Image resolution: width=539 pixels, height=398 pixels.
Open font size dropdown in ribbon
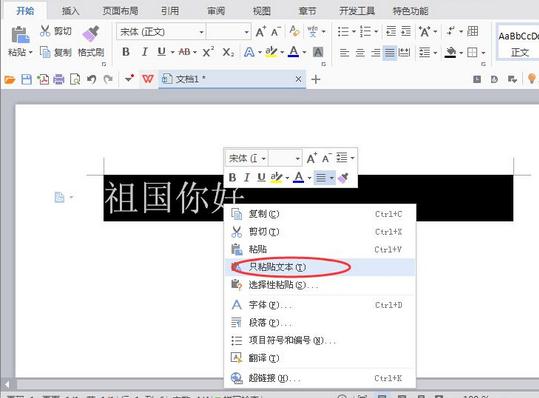pos(246,32)
